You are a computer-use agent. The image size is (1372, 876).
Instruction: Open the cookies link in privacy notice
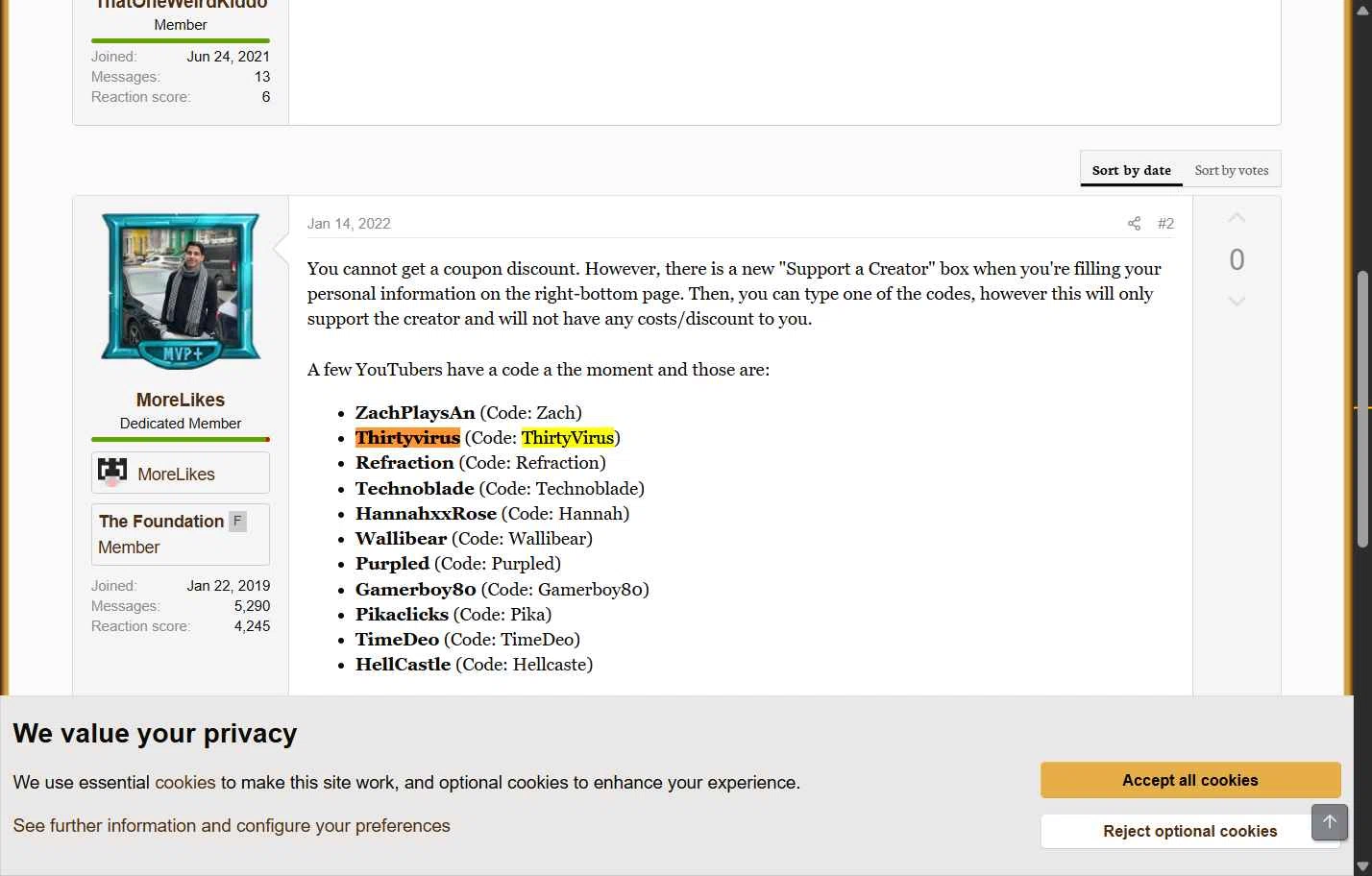click(x=185, y=783)
